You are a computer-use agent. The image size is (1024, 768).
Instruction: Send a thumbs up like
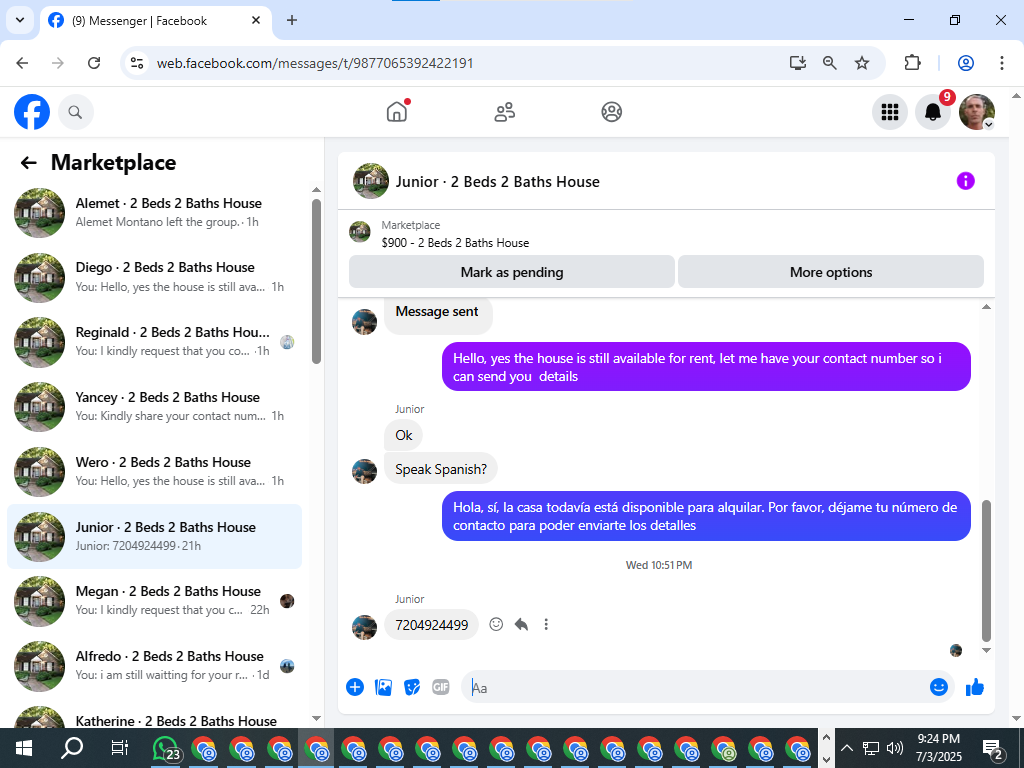[x=975, y=687]
